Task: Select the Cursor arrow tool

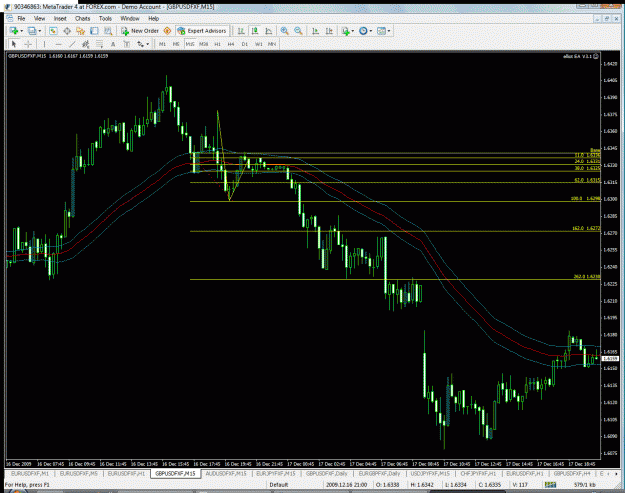Action: click(x=14, y=44)
